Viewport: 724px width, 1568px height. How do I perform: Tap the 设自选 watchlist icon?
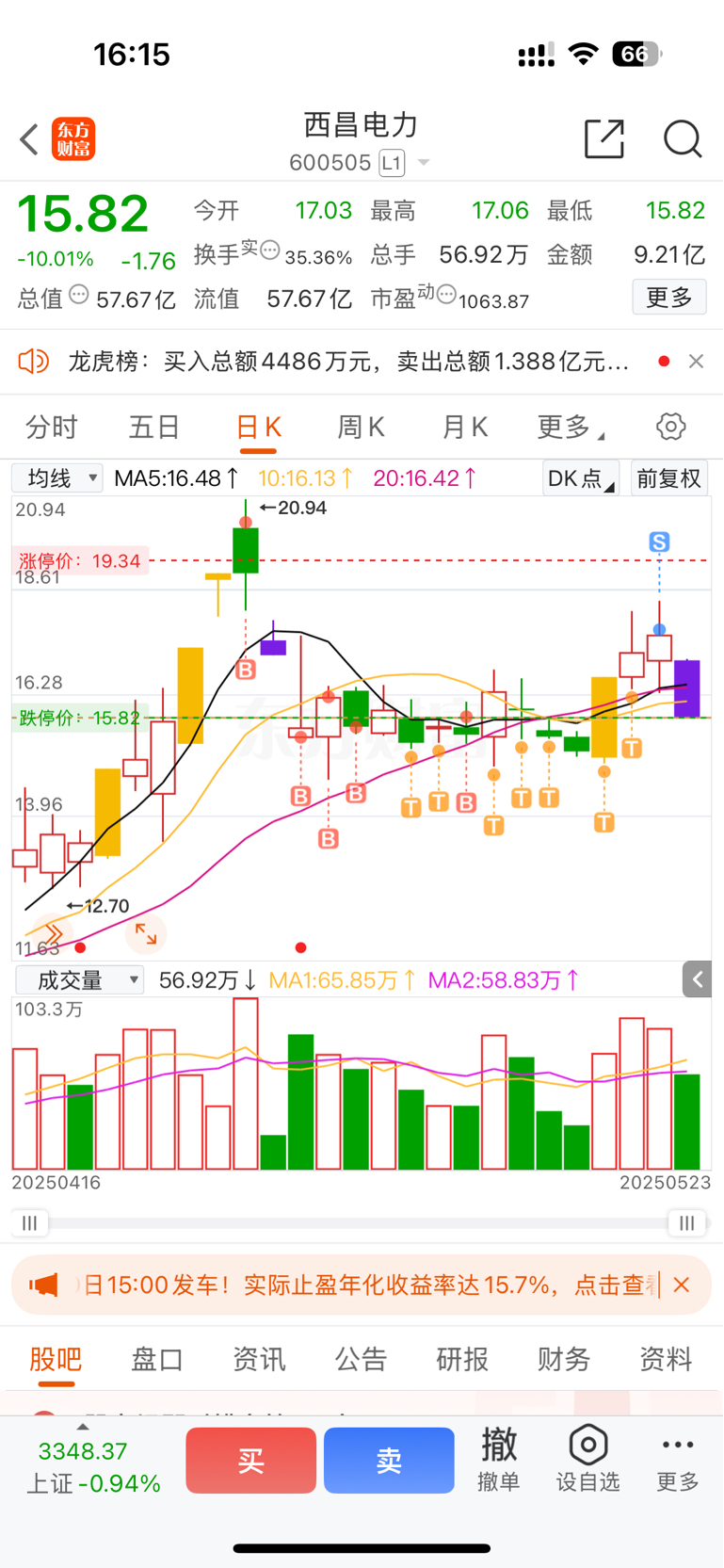(x=587, y=1460)
